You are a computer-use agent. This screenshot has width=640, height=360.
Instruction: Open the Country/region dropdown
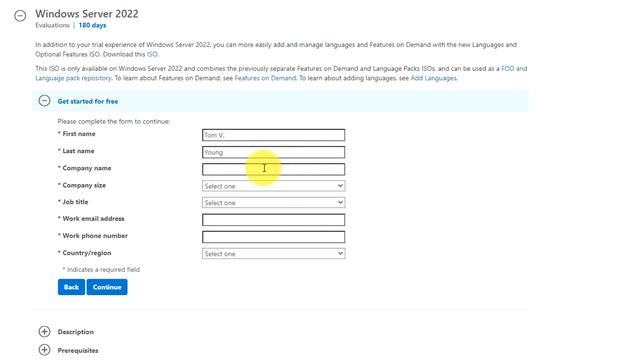click(x=273, y=254)
